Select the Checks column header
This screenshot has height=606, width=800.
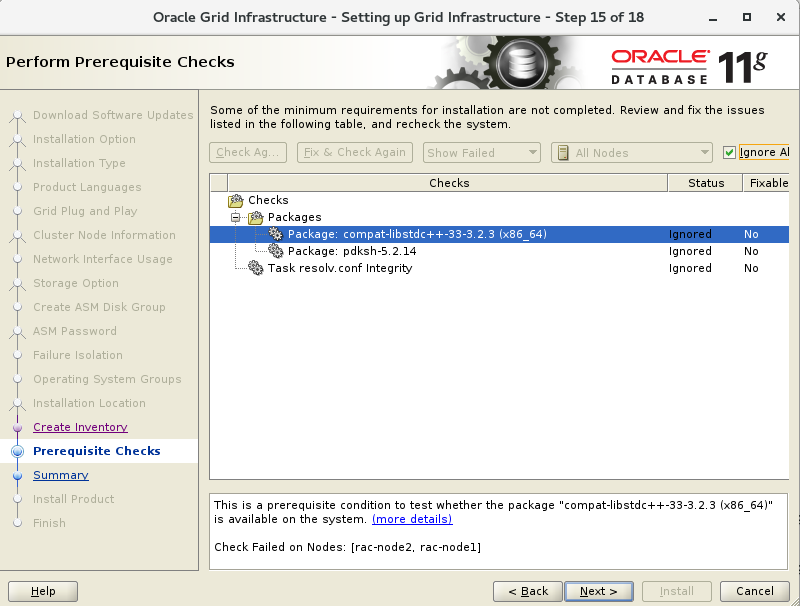[448, 183]
